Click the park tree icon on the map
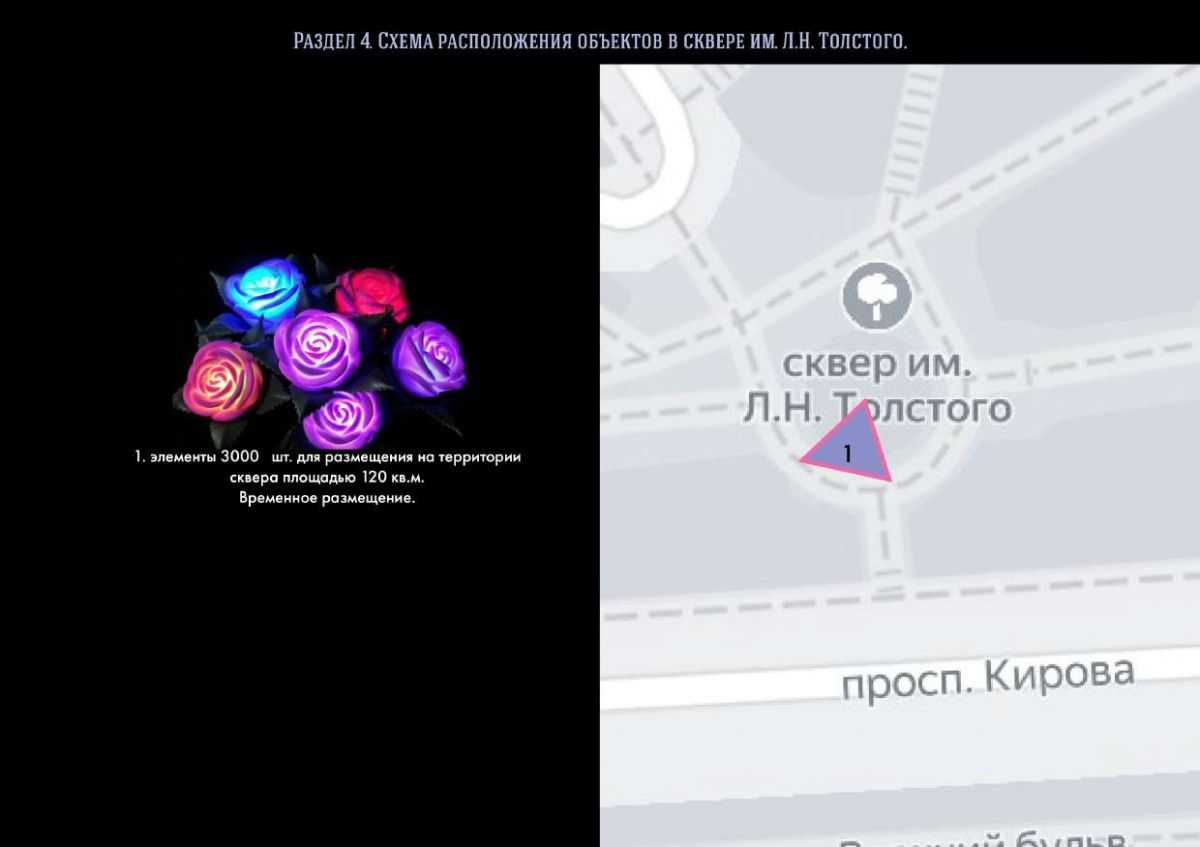Image resolution: width=1200 pixels, height=847 pixels. pos(877,296)
